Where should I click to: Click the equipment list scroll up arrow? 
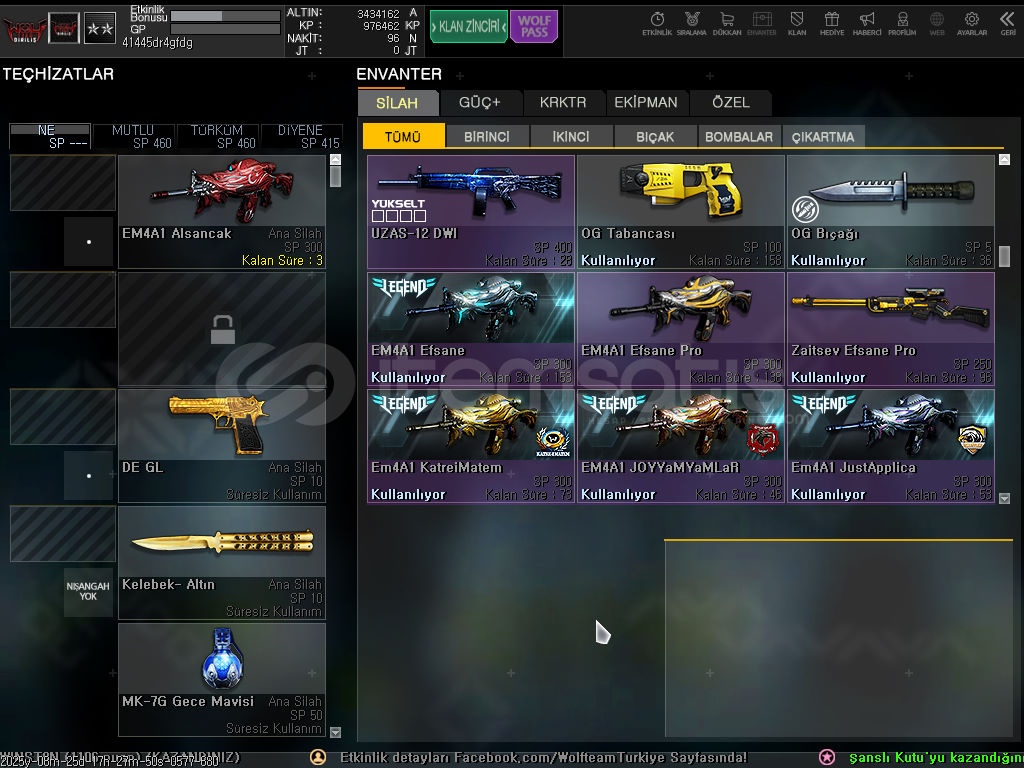pyautogui.click(x=336, y=159)
